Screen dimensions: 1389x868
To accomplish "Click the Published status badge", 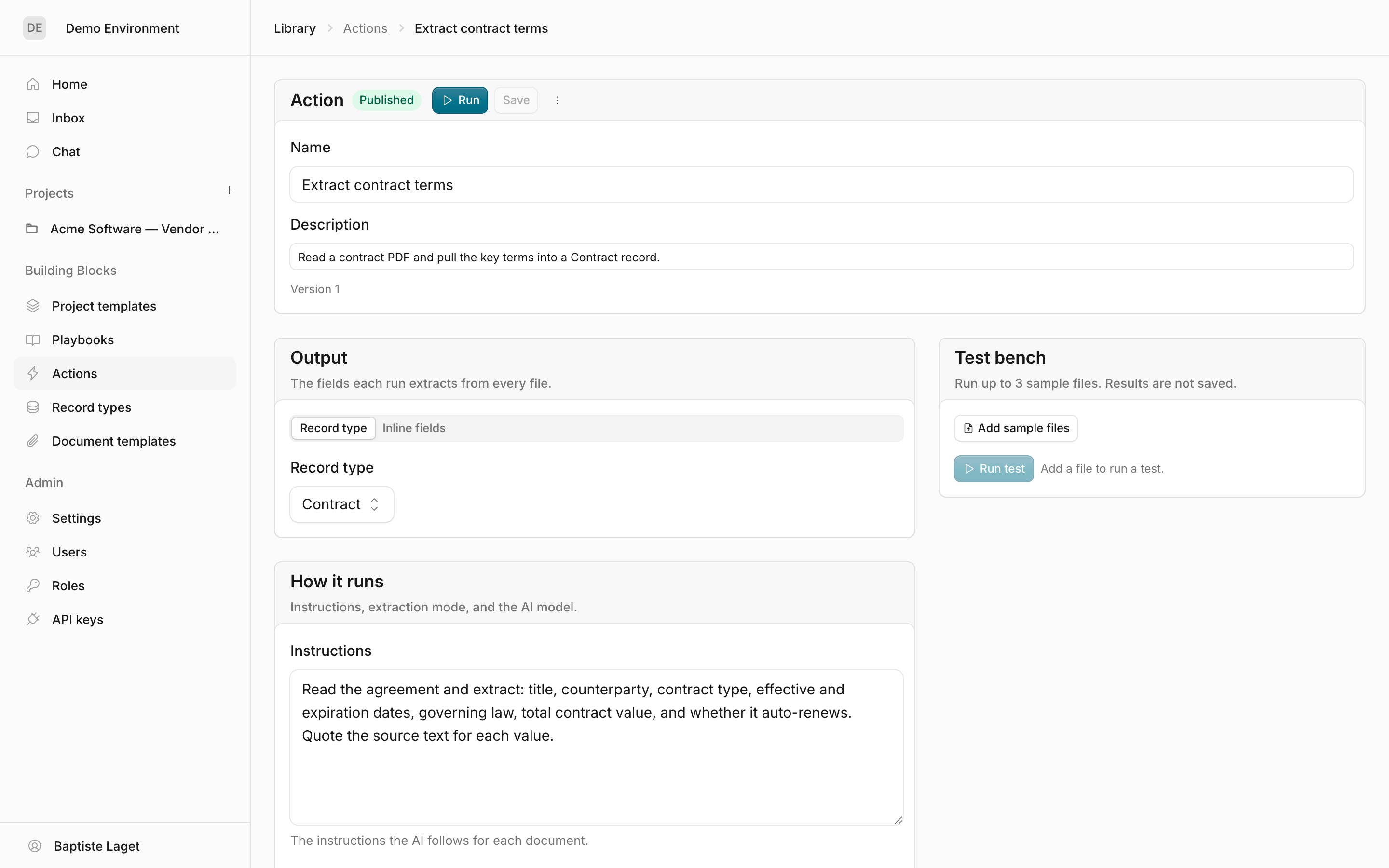I will 386,100.
